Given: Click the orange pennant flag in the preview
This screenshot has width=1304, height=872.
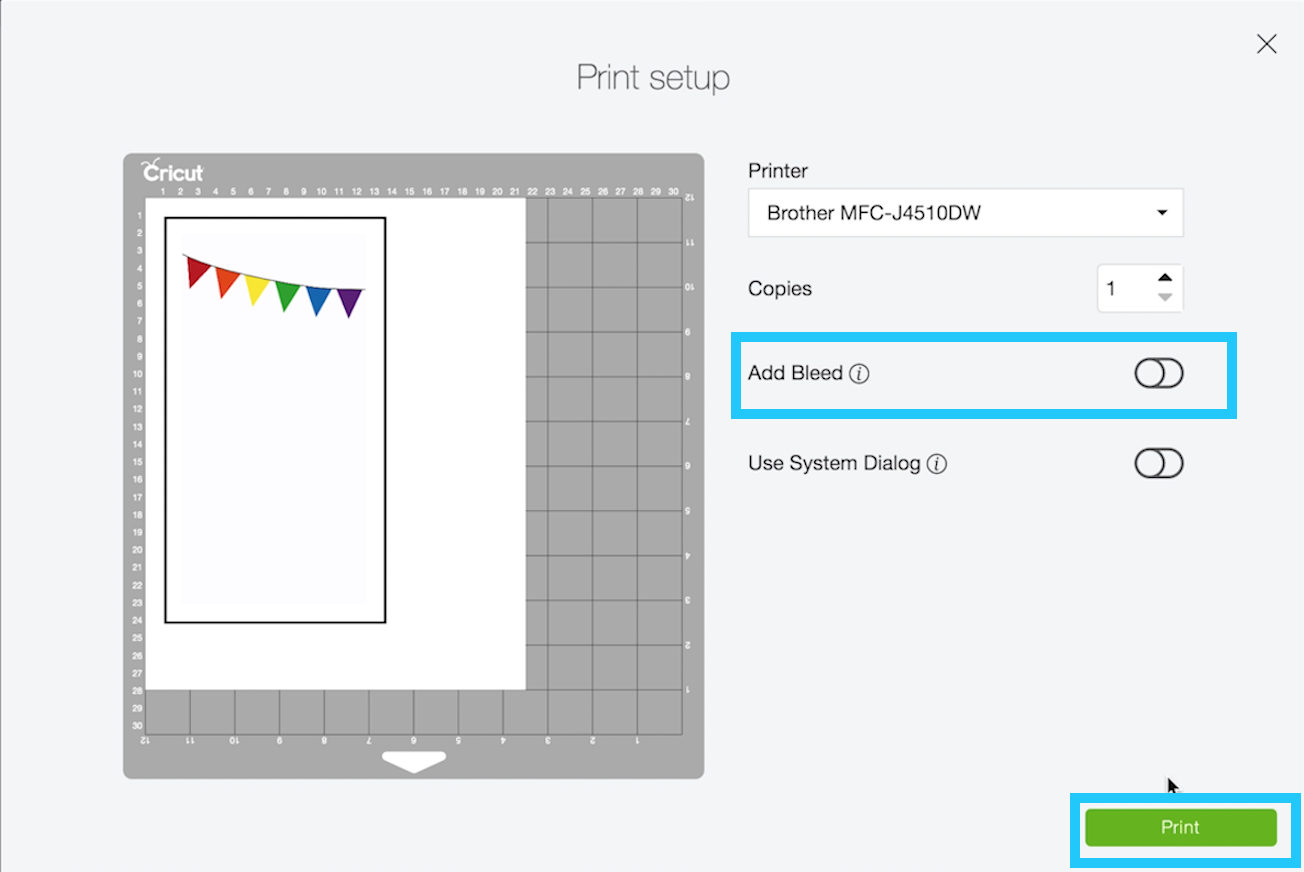Looking at the screenshot, I should pyautogui.click(x=227, y=281).
